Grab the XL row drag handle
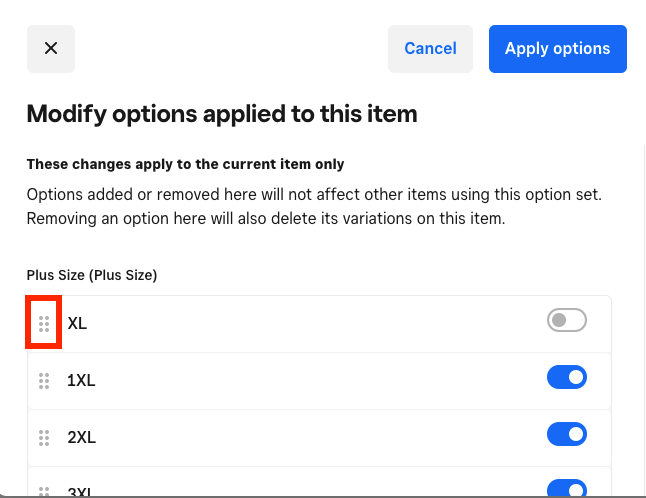This screenshot has width=646, height=498. 44,323
